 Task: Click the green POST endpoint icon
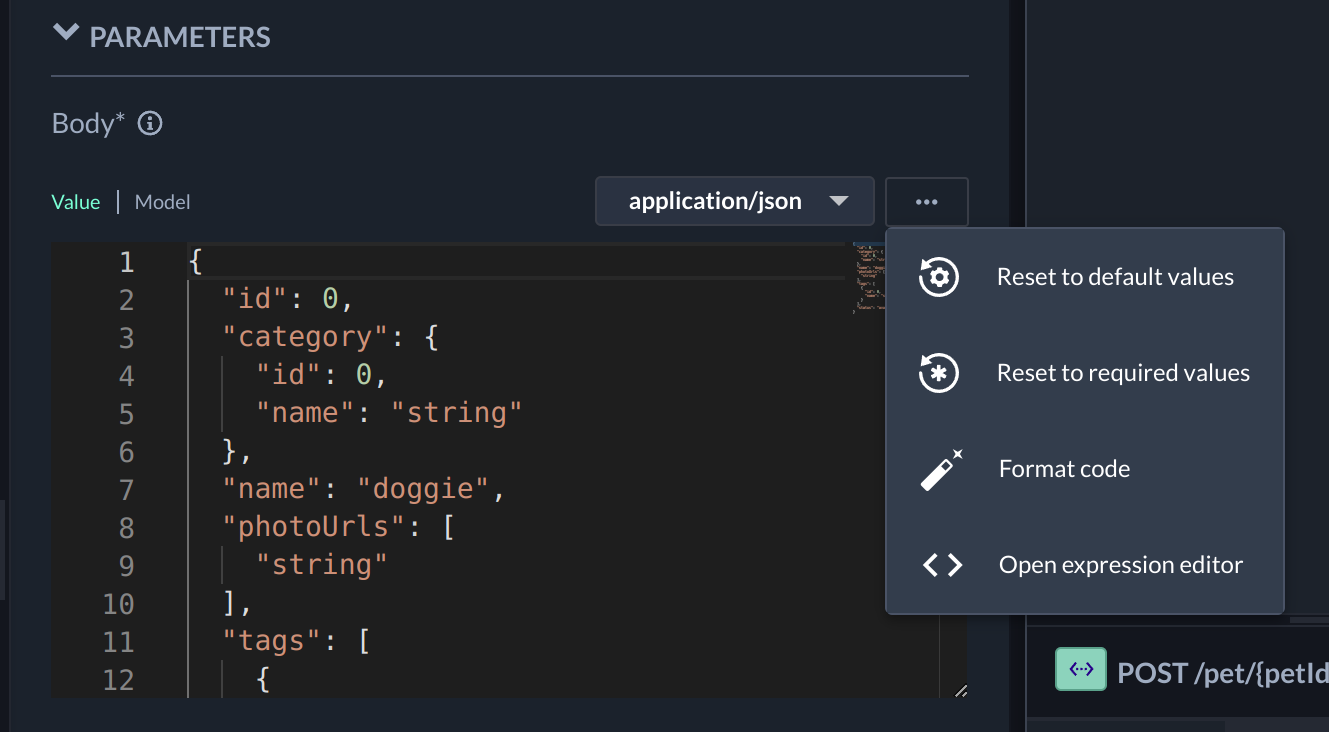click(x=1080, y=669)
